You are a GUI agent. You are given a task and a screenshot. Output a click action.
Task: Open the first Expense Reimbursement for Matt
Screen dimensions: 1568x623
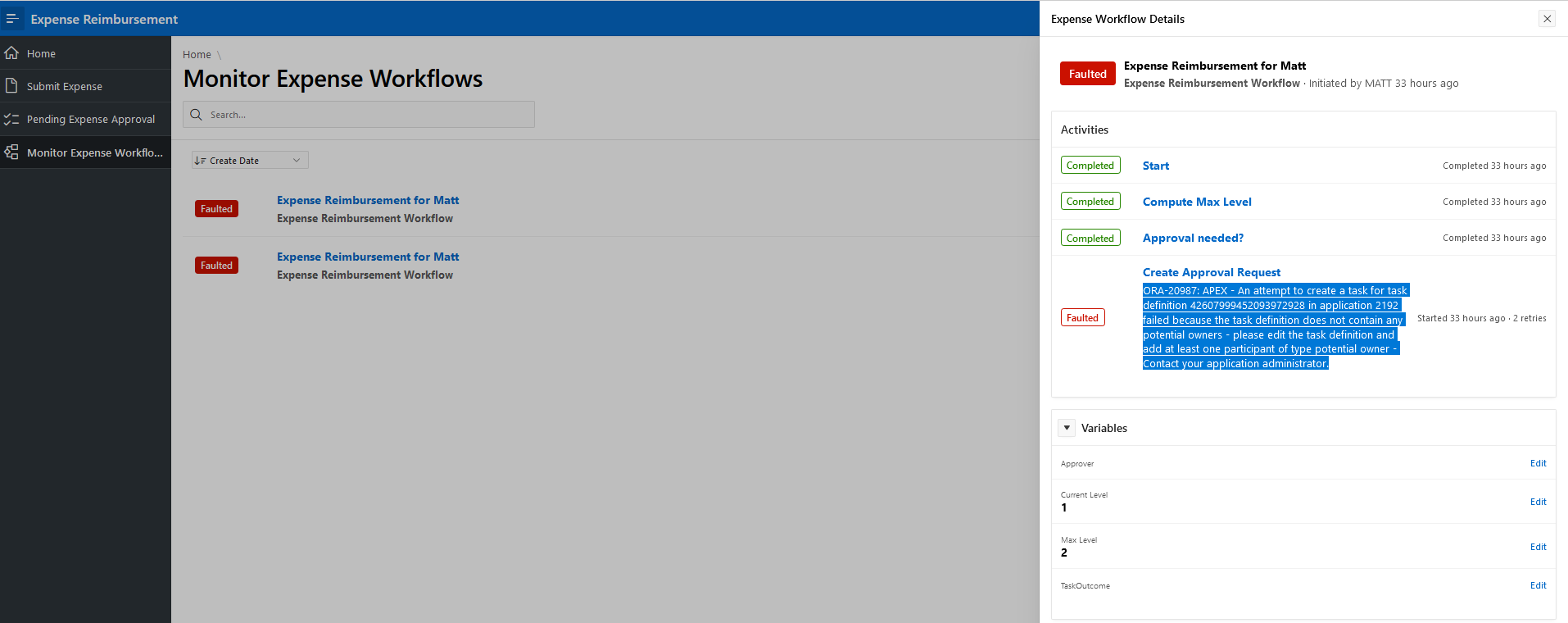click(x=368, y=200)
